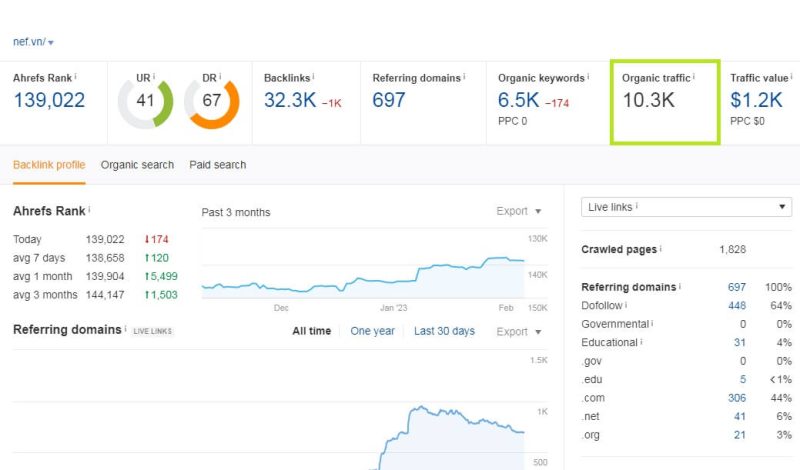Open the Traffic value $1.2K
The image size is (800, 470).
[x=756, y=100]
